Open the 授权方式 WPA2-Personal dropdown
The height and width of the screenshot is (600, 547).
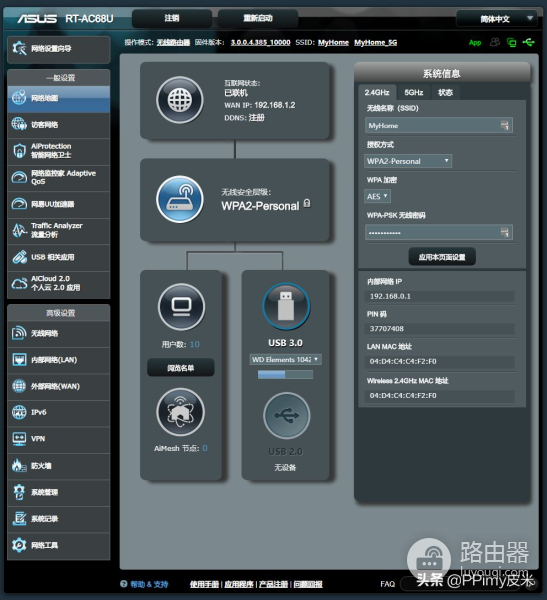coord(408,161)
